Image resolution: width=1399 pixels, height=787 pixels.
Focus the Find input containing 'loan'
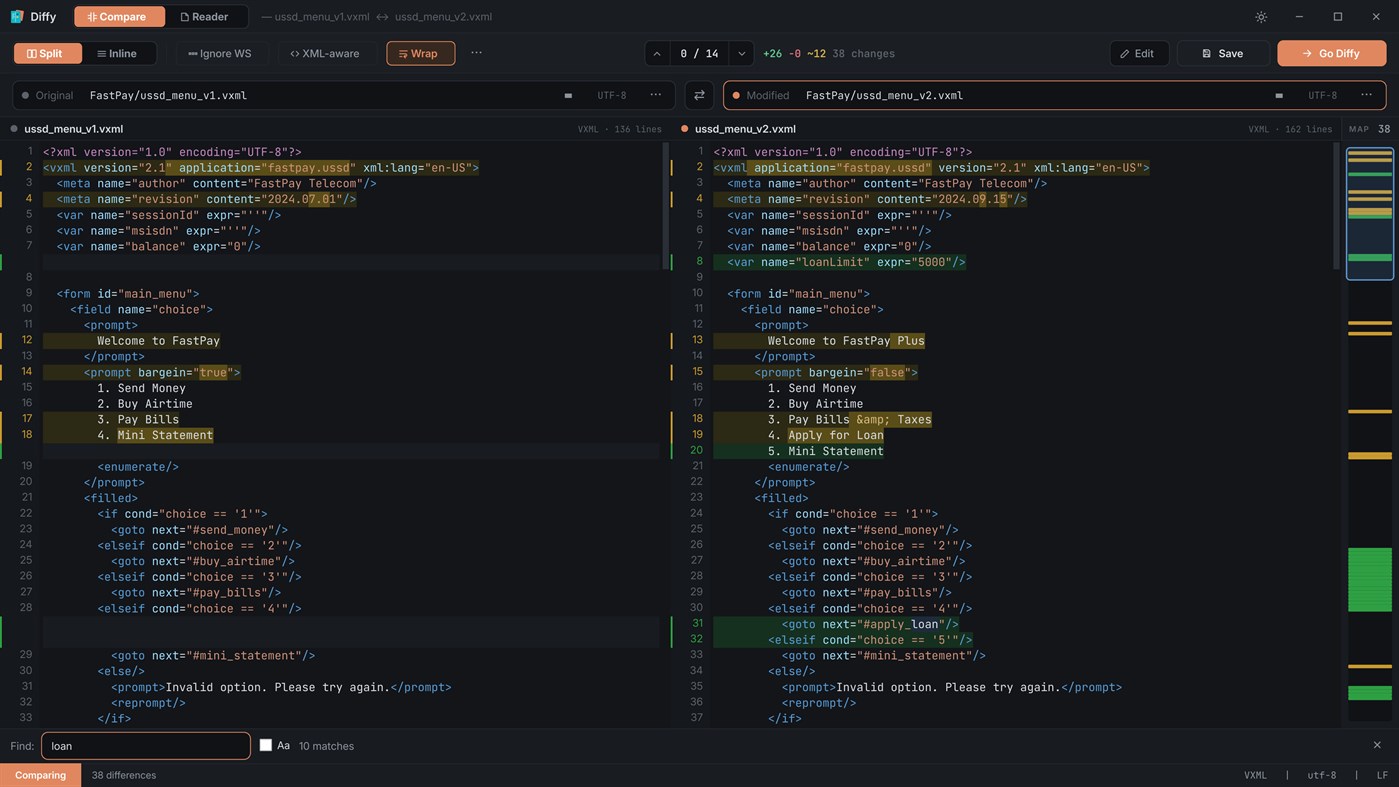point(146,746)
